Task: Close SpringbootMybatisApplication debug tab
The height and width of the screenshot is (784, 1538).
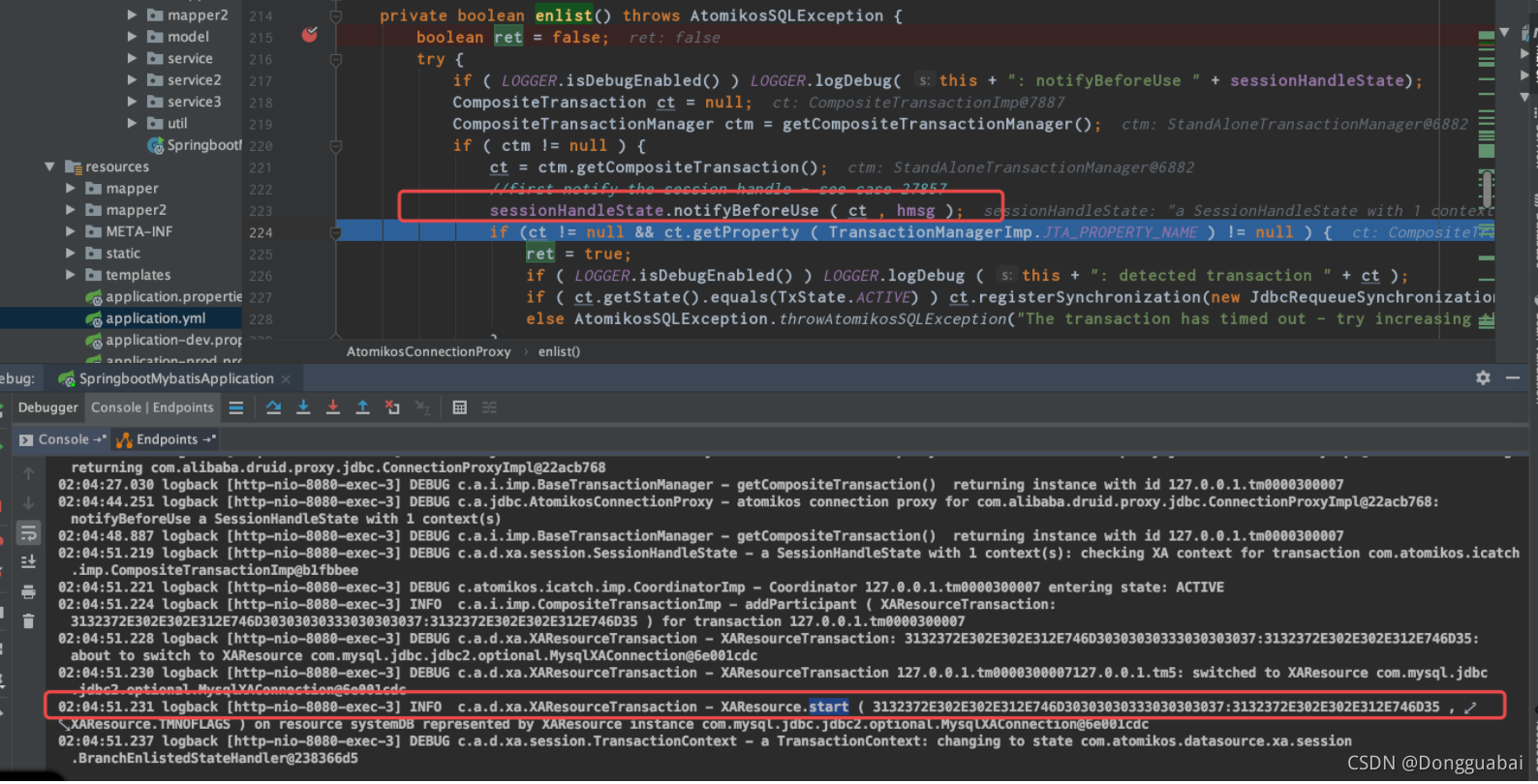Action: [x=286, y=379]
